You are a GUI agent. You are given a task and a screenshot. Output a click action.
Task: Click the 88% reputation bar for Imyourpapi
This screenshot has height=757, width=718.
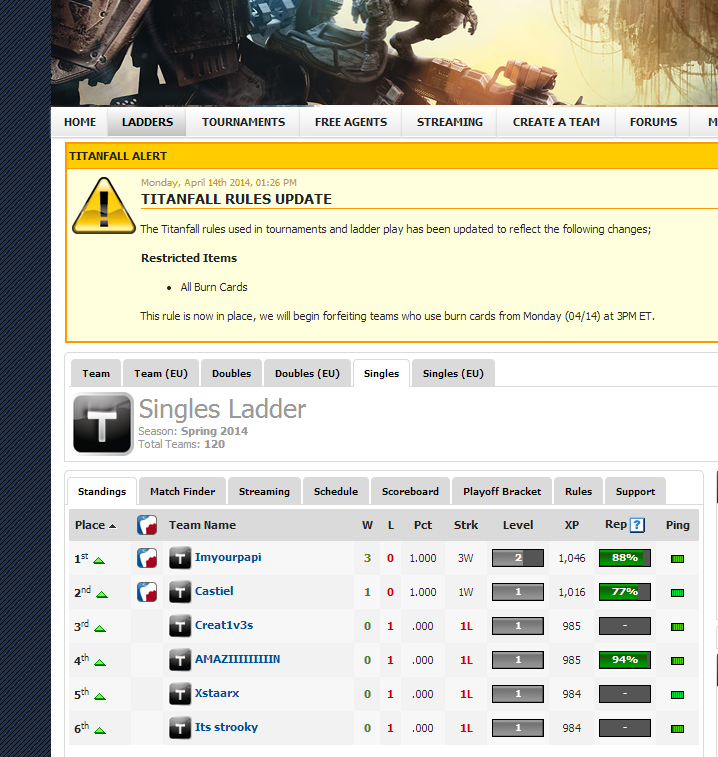(624, 558)
